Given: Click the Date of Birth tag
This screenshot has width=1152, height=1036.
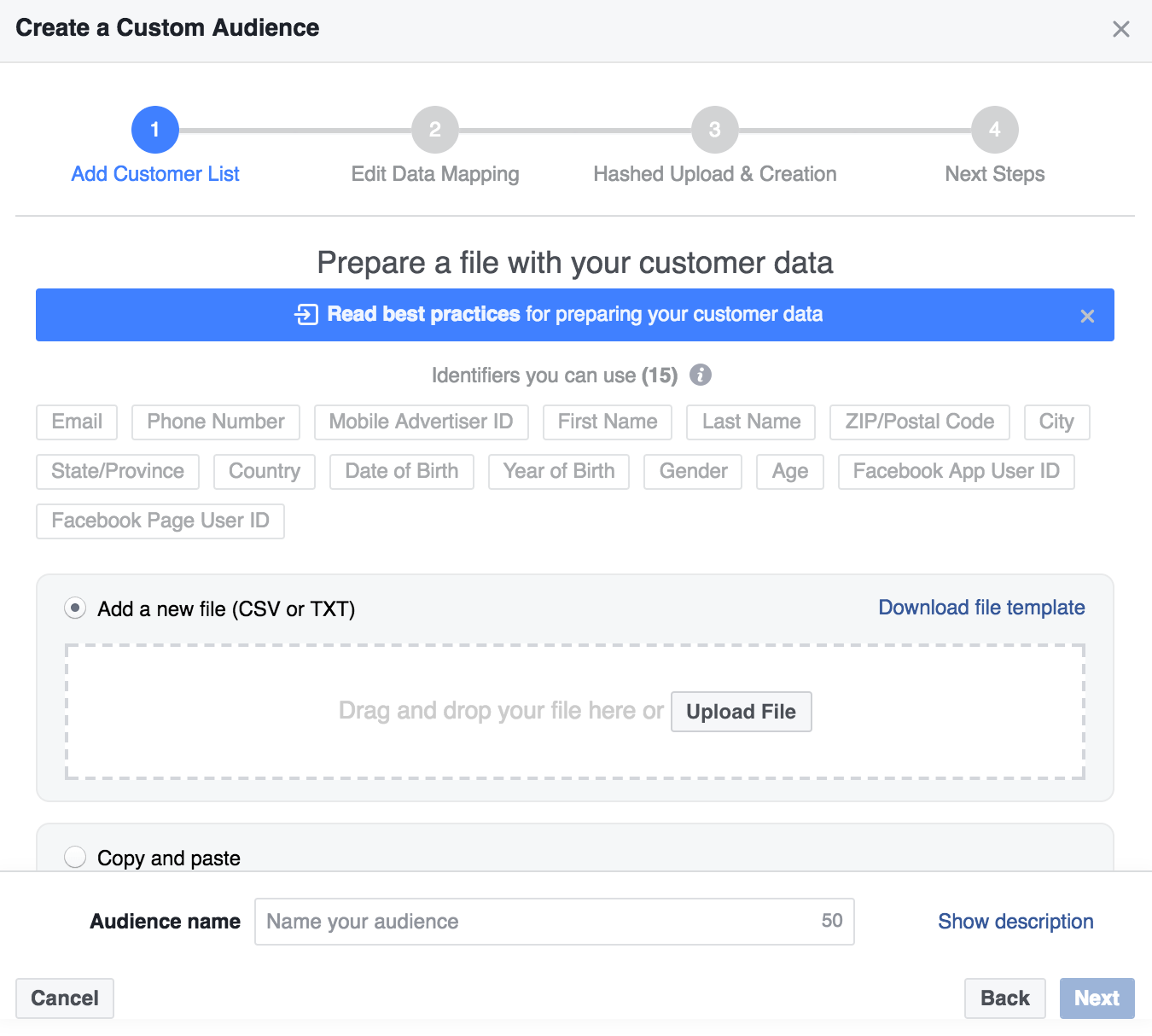Looking at the screenshot, I should point(402,472).
